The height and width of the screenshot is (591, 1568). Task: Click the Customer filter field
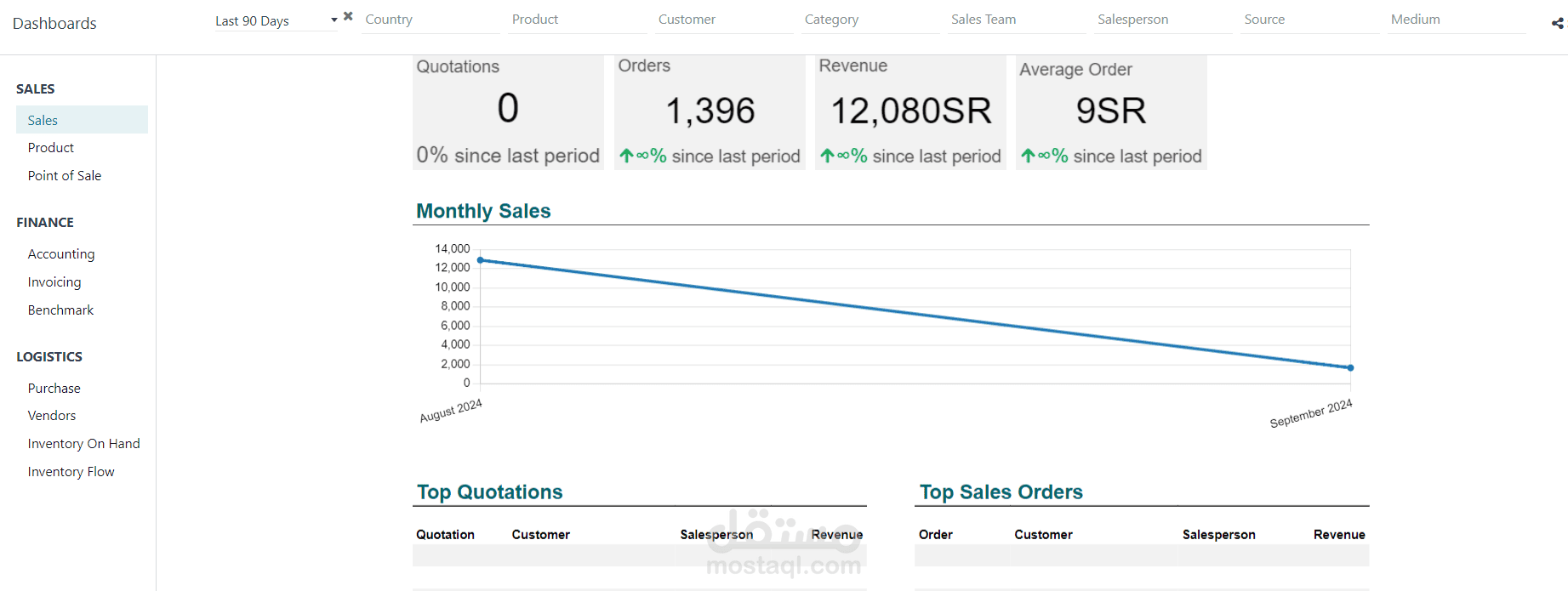pyautogui.click(x=724, y=20)
